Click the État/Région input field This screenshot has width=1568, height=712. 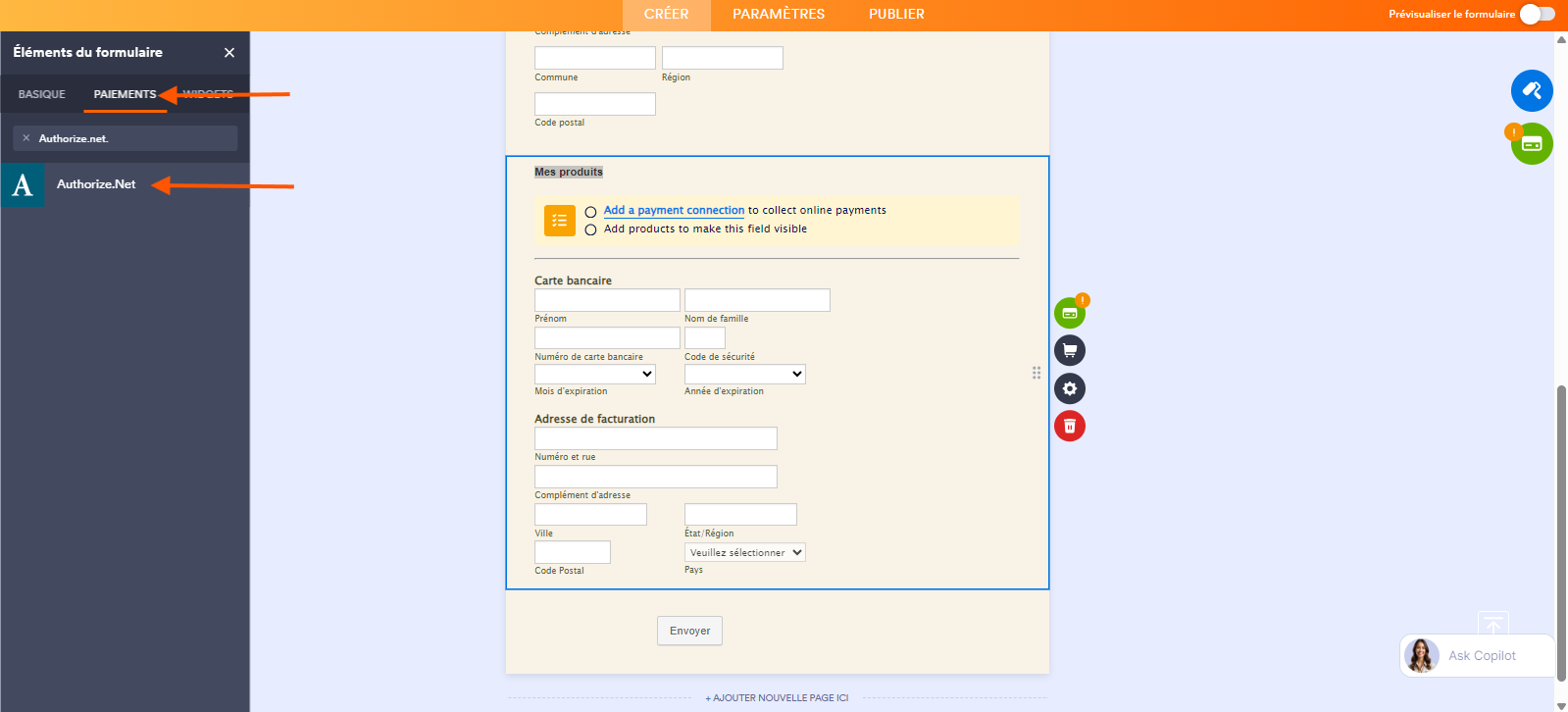(x=740, y=515)
